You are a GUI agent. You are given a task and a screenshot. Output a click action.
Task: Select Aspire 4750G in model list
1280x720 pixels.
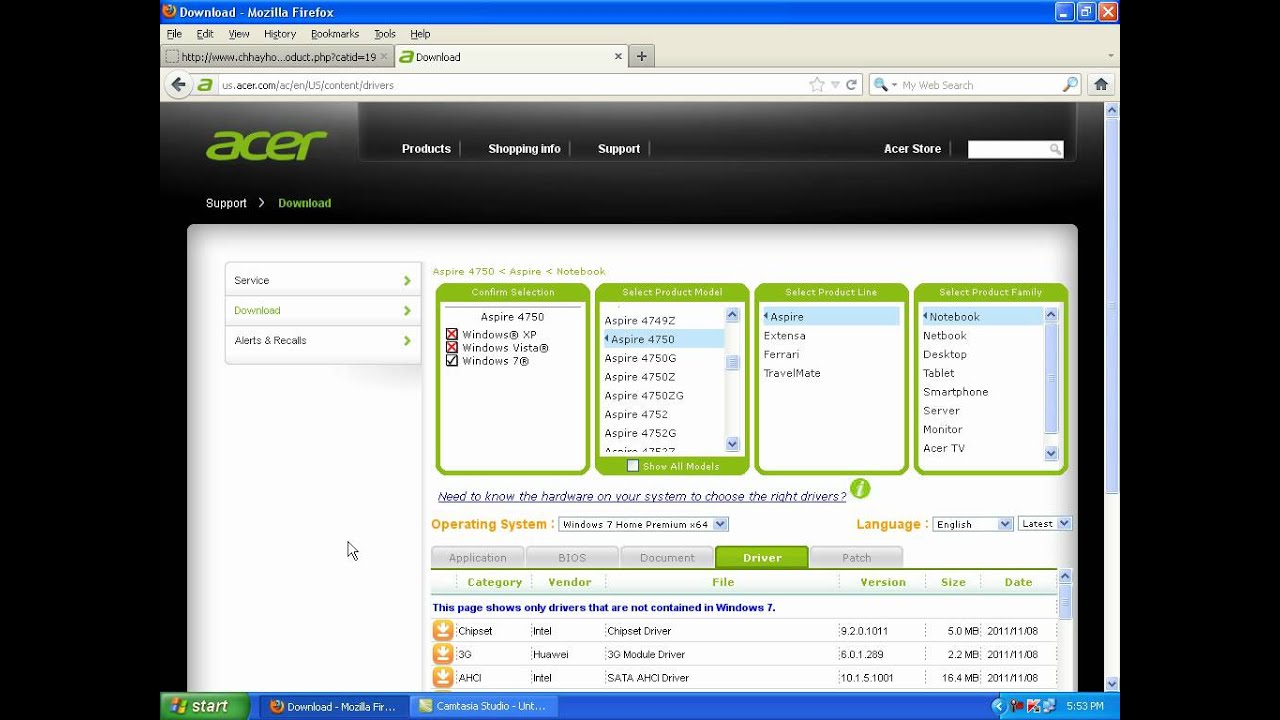(x=640, y=358)
